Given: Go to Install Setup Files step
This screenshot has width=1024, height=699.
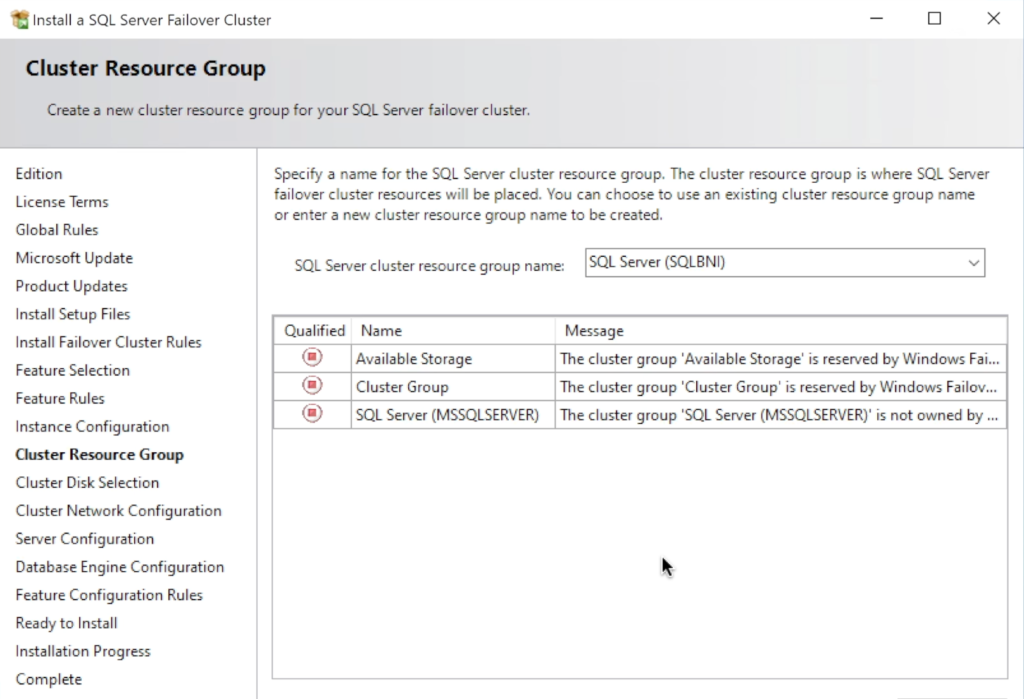Looking at the screenshot, I should click(73, 314).
